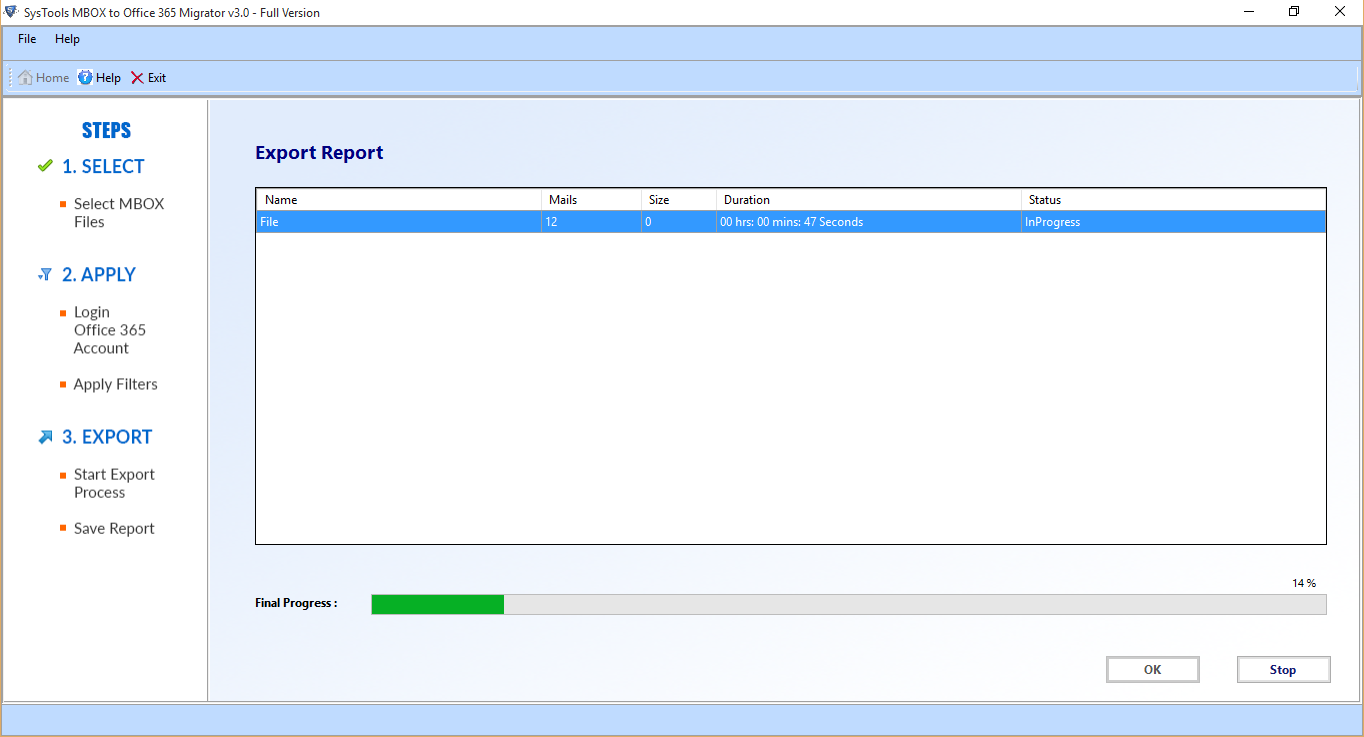Screen dimensions: 1364x737
Task: Go to Select MBOX Files step
Action: click(118, 213)
